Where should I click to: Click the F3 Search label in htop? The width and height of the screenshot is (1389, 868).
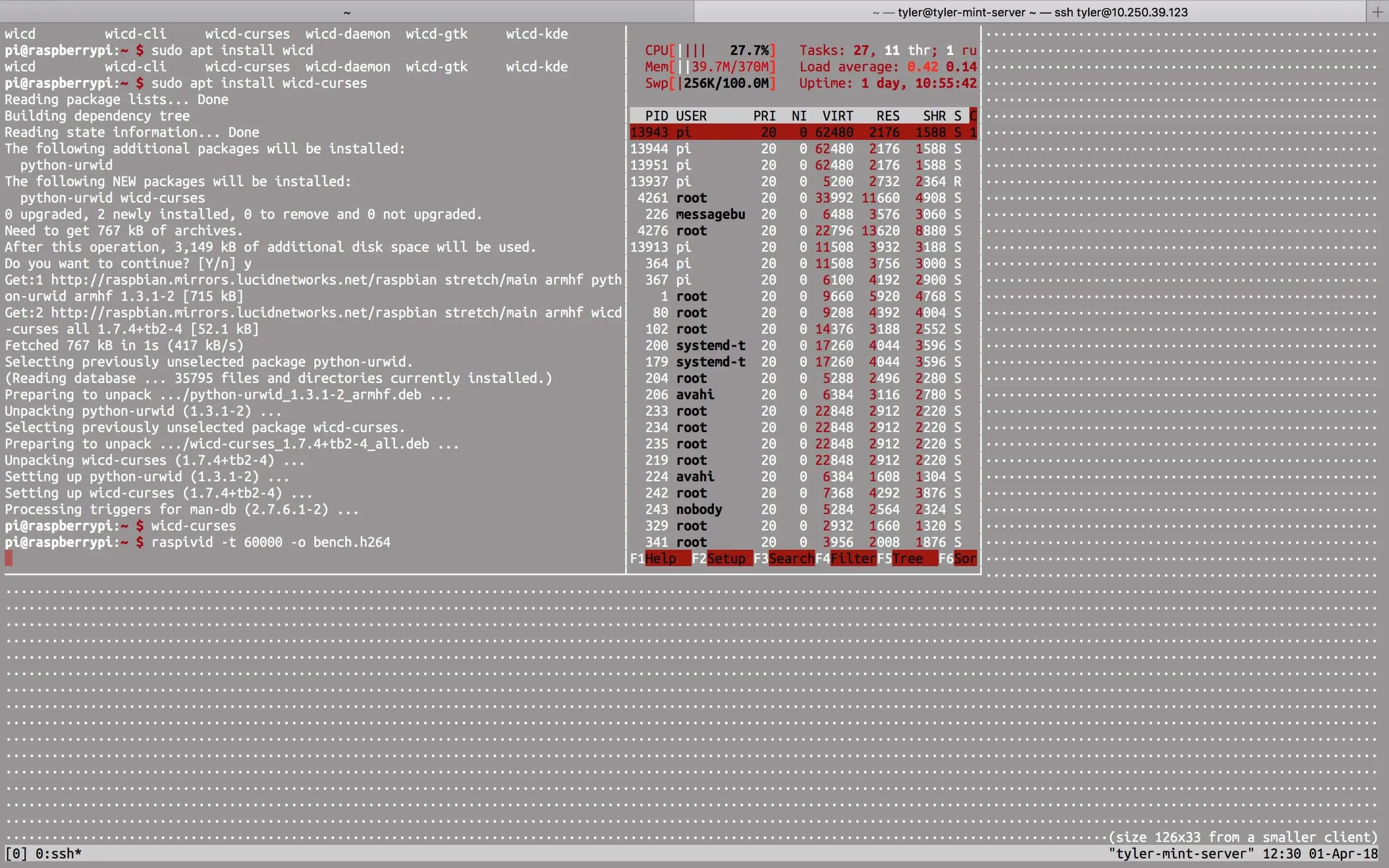(790, 558)
